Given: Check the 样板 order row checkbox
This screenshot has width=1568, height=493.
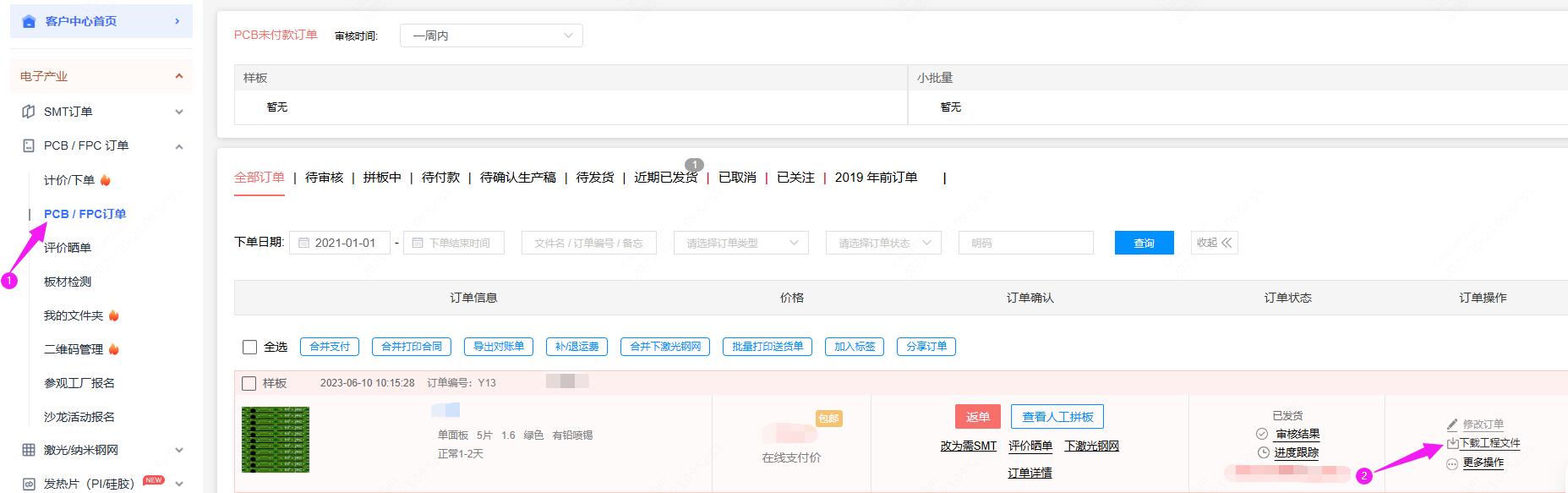Looking at the screenshot, I should point(249,383).
